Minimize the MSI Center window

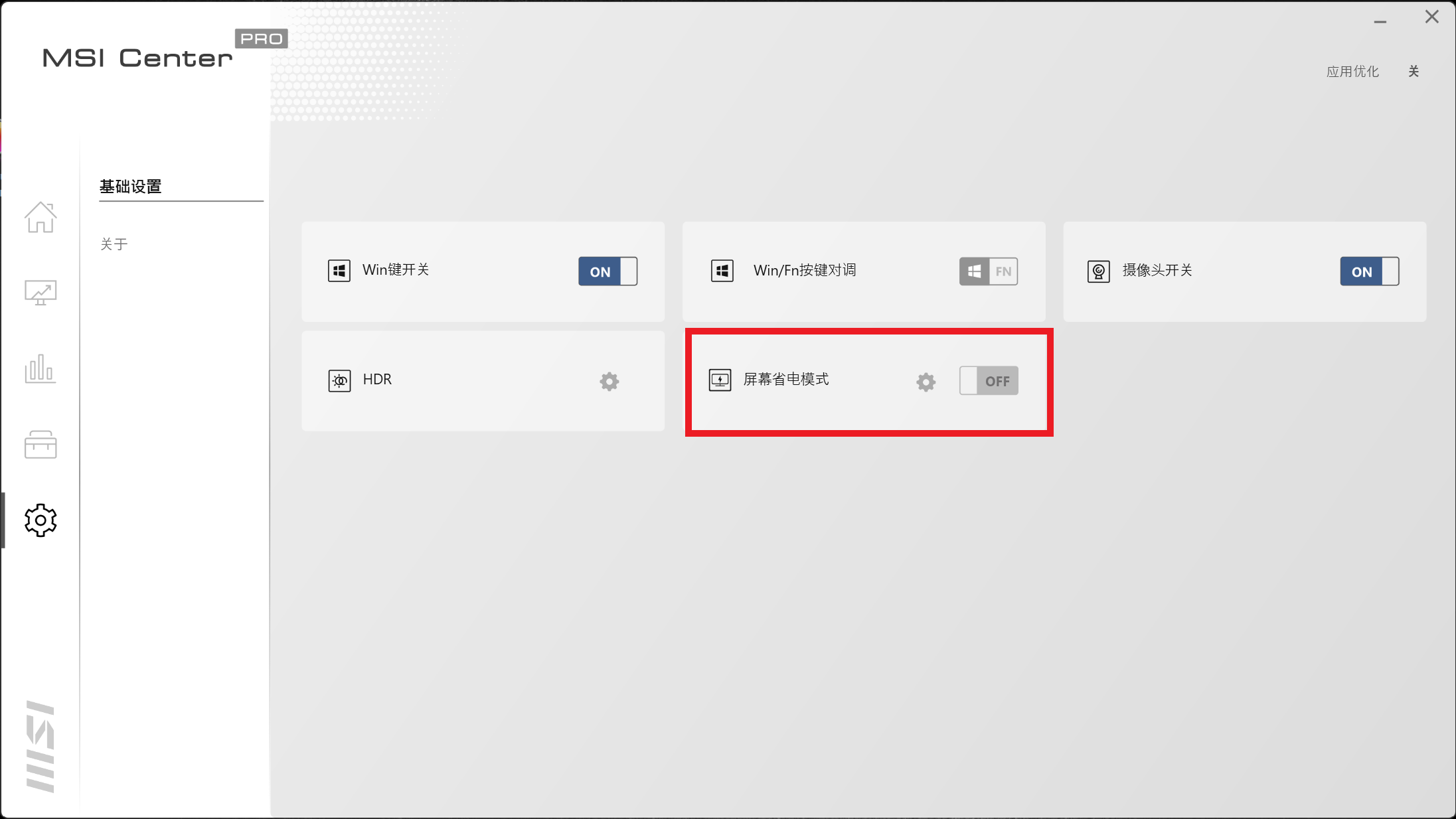pos(1380,20)
